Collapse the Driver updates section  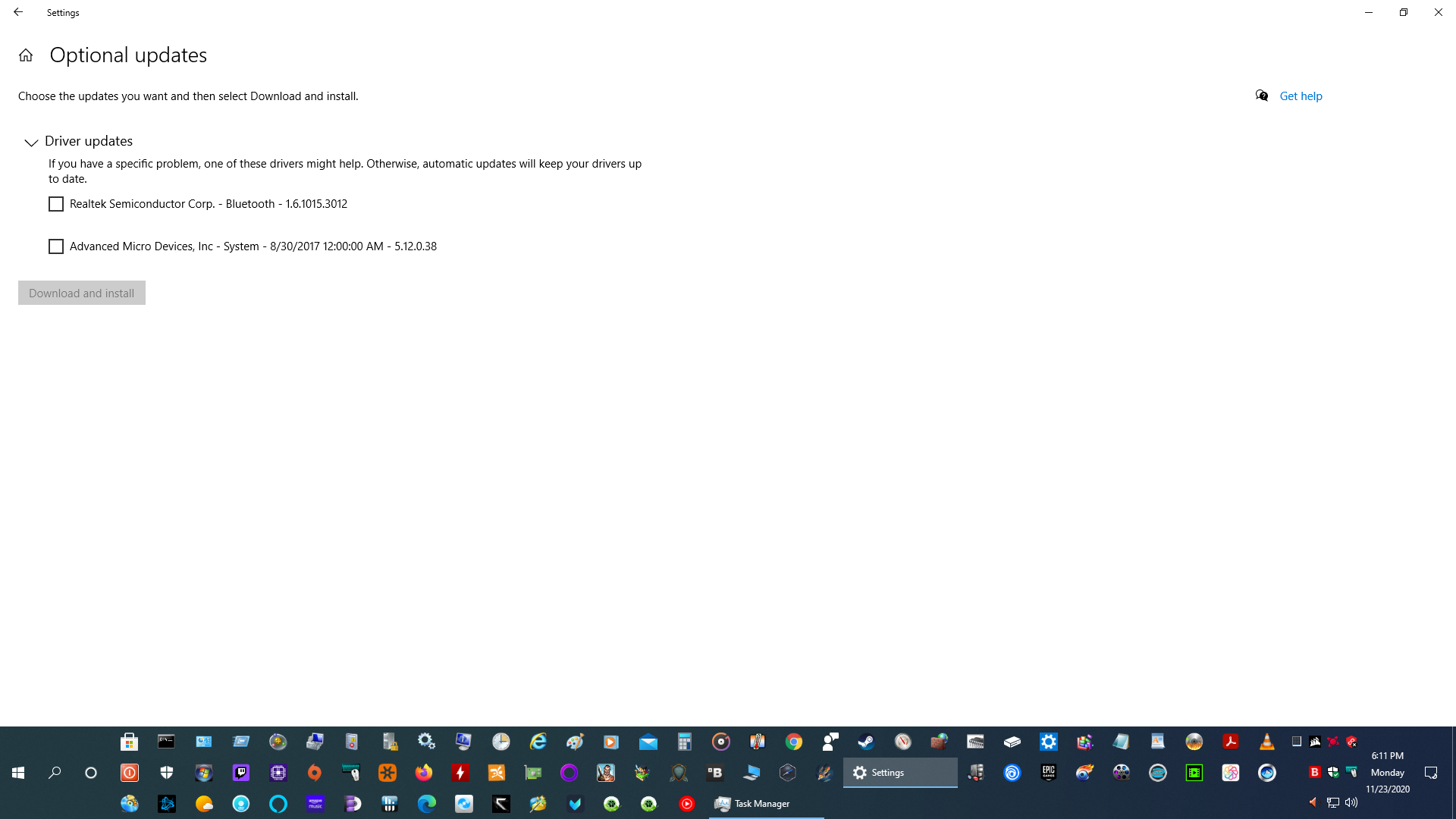point(30,141)
